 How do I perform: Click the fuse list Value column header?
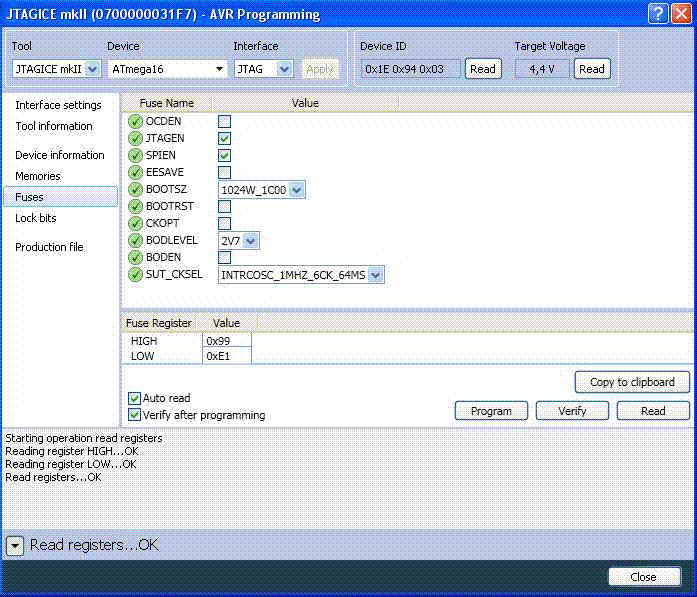[x=305, y=103]
